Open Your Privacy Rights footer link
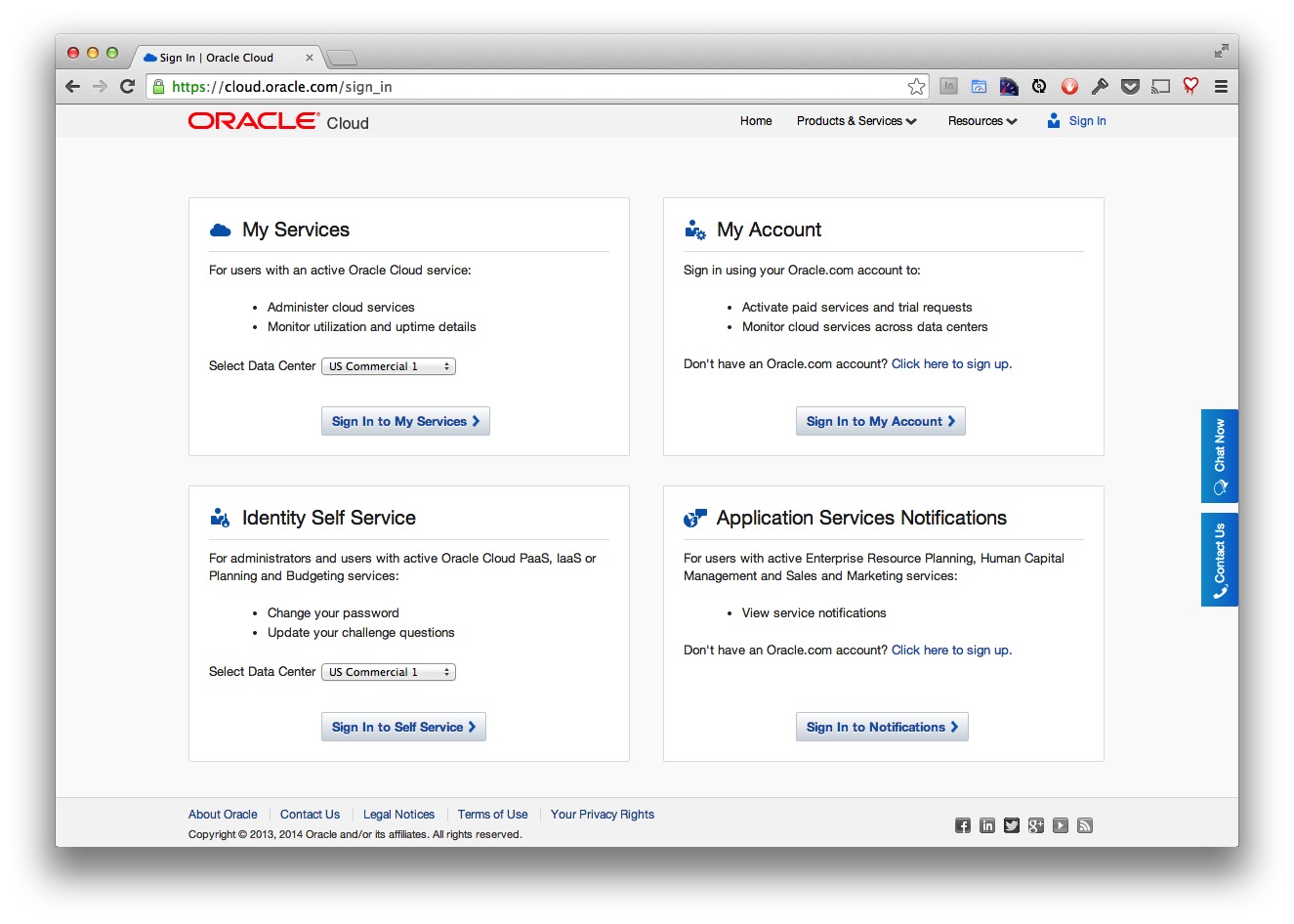This screenshot has width=1294, height=924. click(603, 815)
